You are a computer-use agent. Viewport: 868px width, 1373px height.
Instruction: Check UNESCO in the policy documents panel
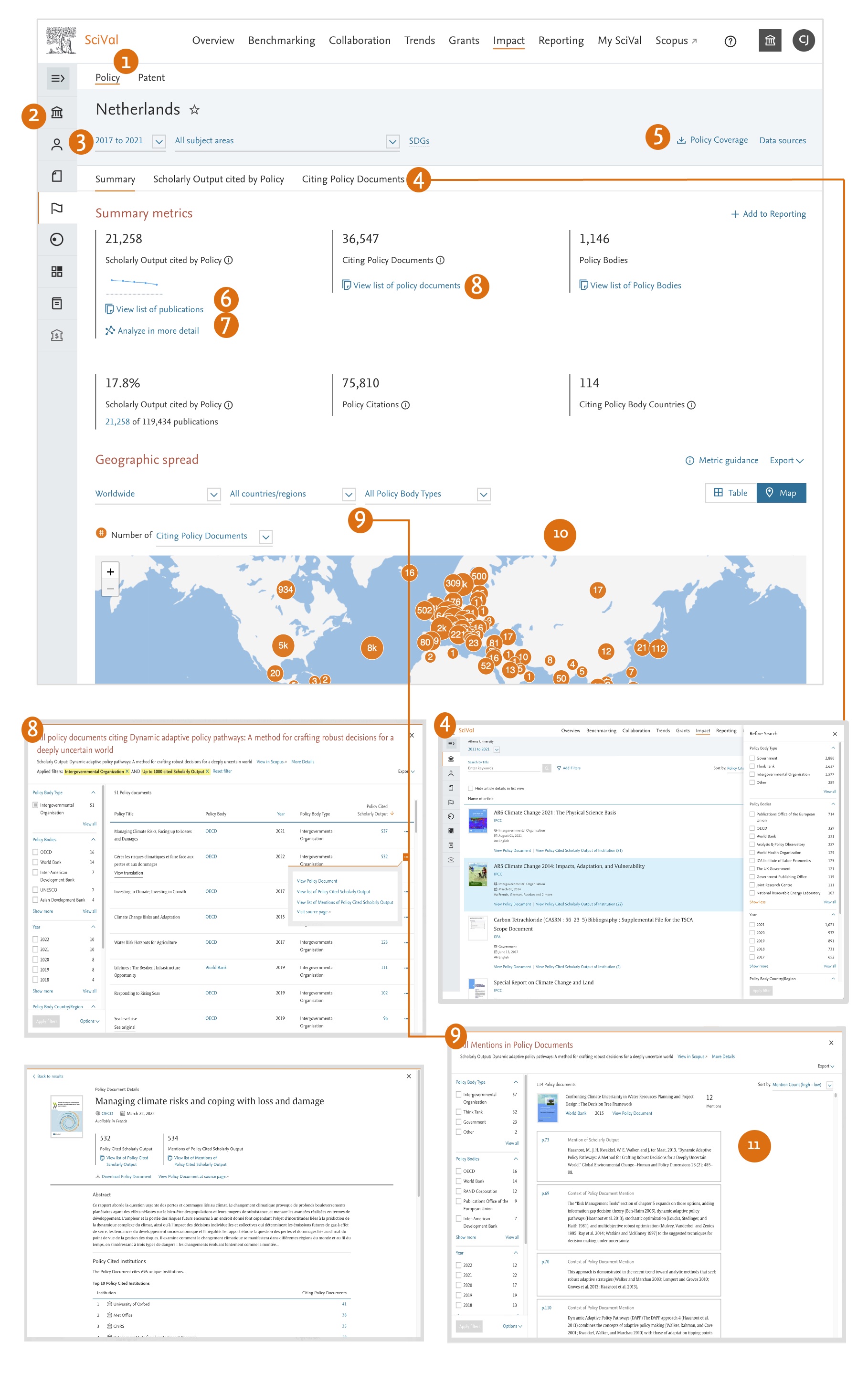[x=35, y=889]
